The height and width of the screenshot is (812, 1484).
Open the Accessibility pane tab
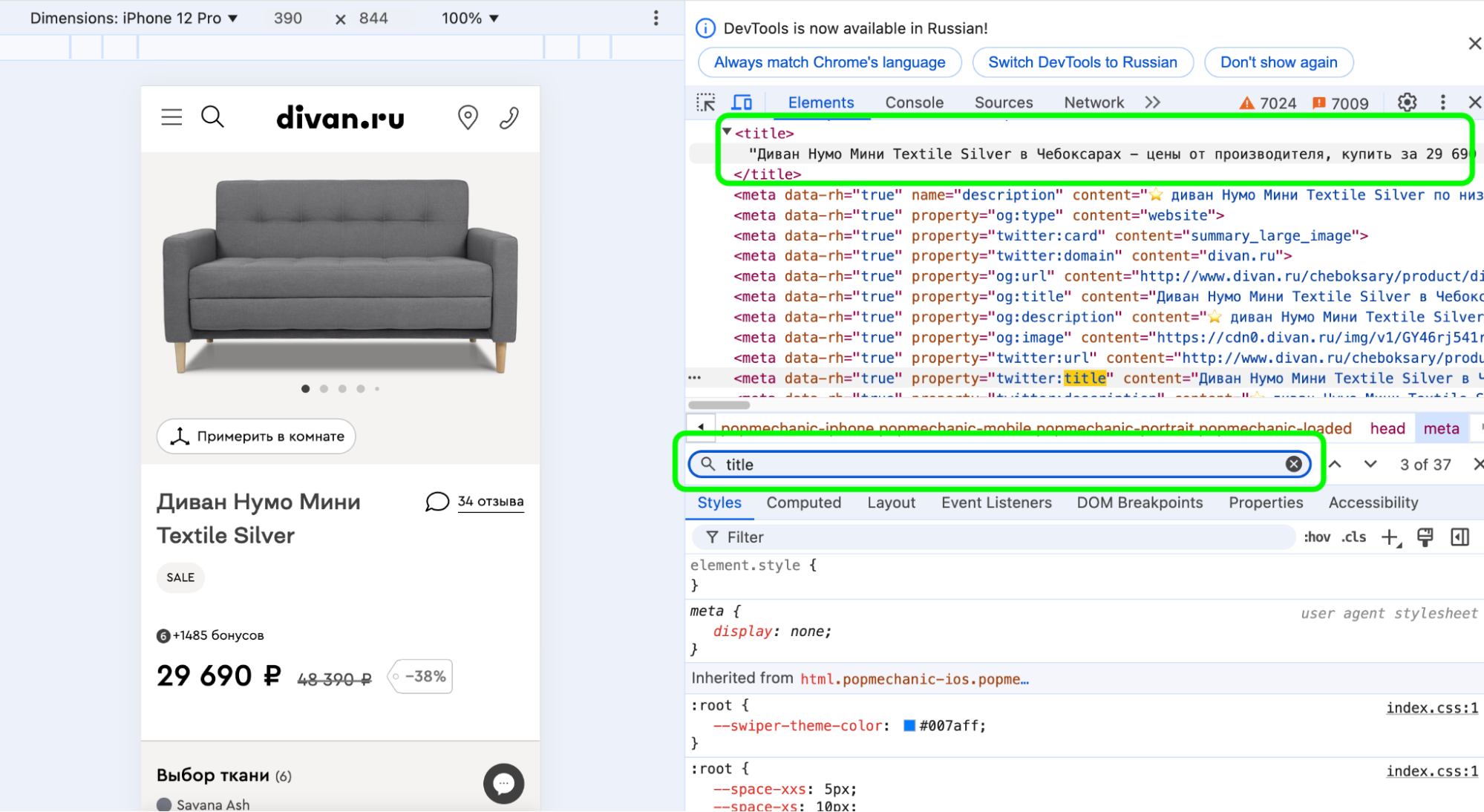1373,502
